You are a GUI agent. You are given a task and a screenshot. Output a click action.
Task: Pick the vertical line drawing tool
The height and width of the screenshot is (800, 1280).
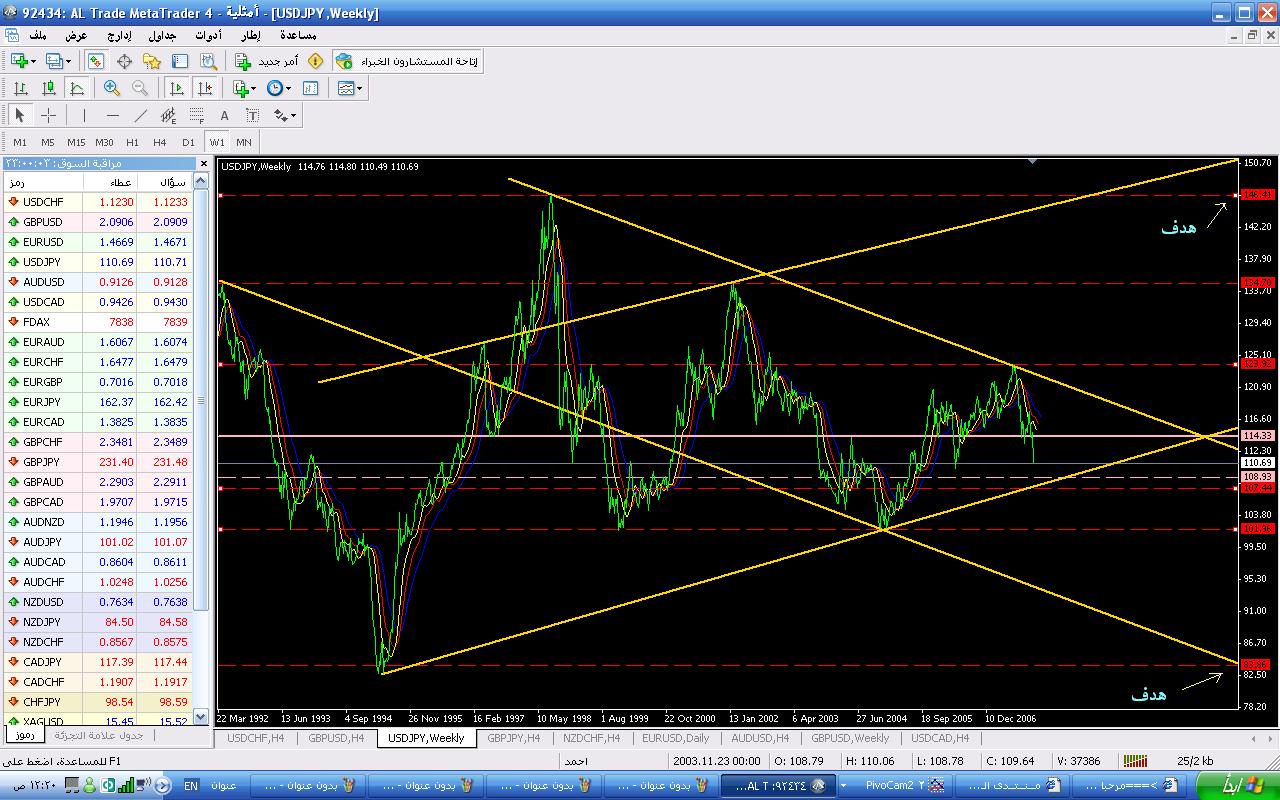click(84, 115)
